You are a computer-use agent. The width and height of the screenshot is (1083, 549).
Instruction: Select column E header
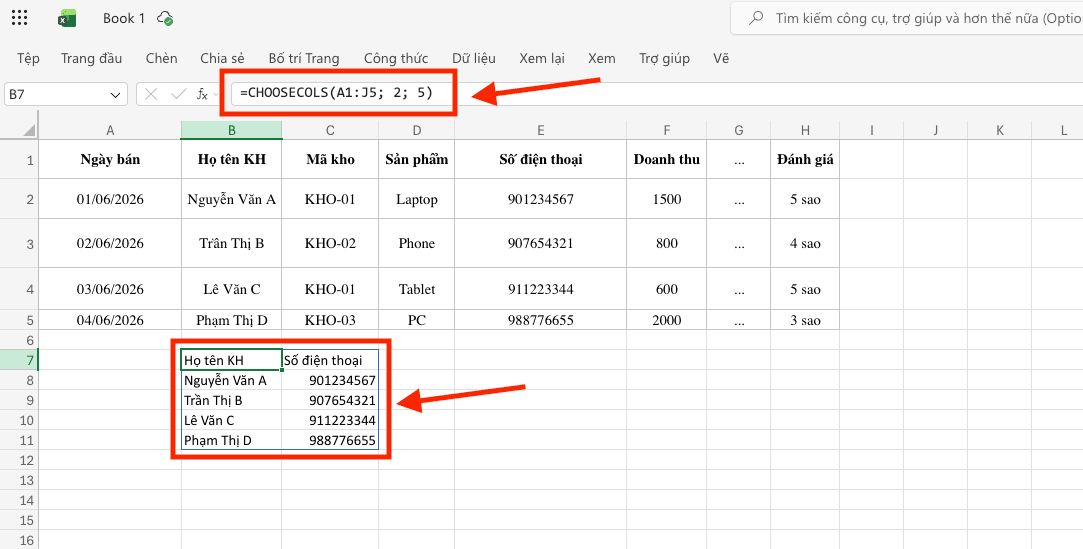click(541, 131)
